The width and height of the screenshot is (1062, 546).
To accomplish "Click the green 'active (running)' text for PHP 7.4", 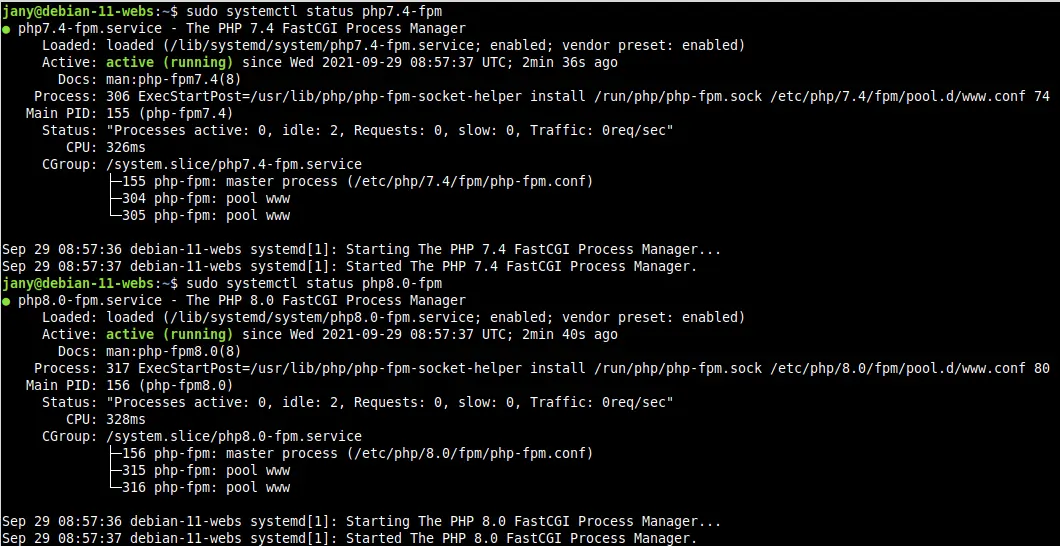I will point(169,63).
